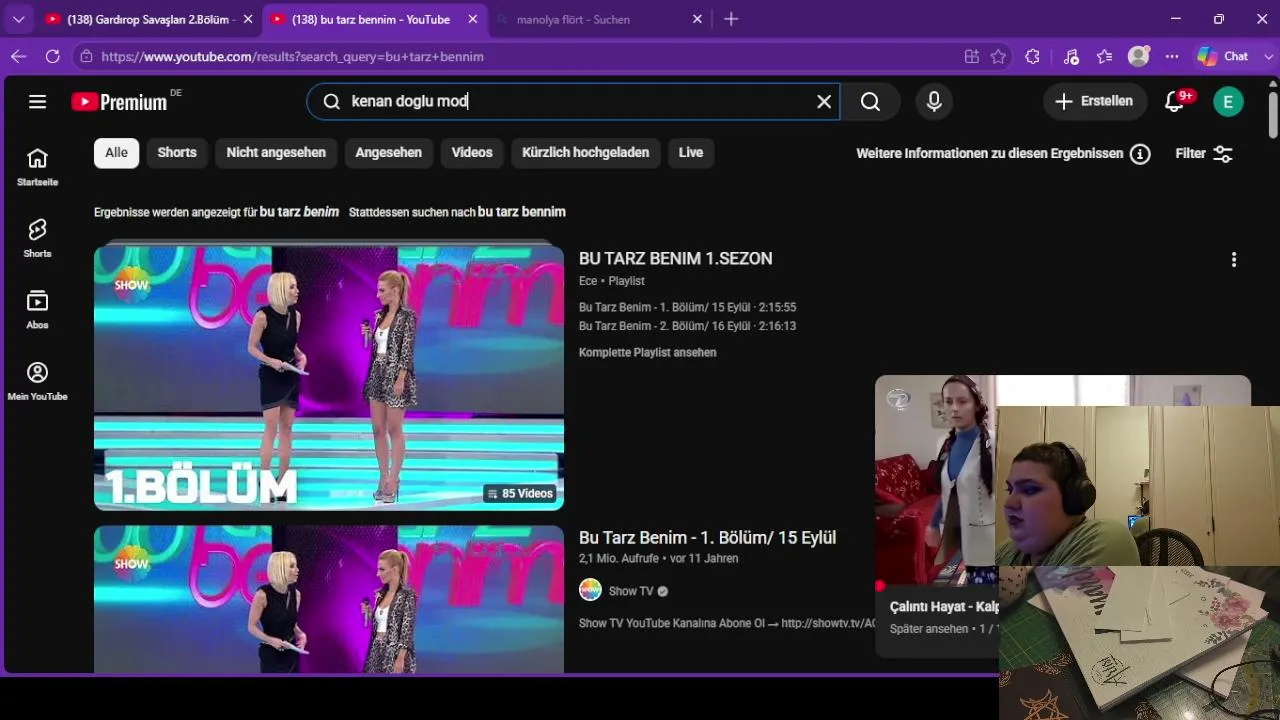Close the manolya flört - Suchen tab
Viewport: 1280px width, 720px height.
click(x=698, y=19)
